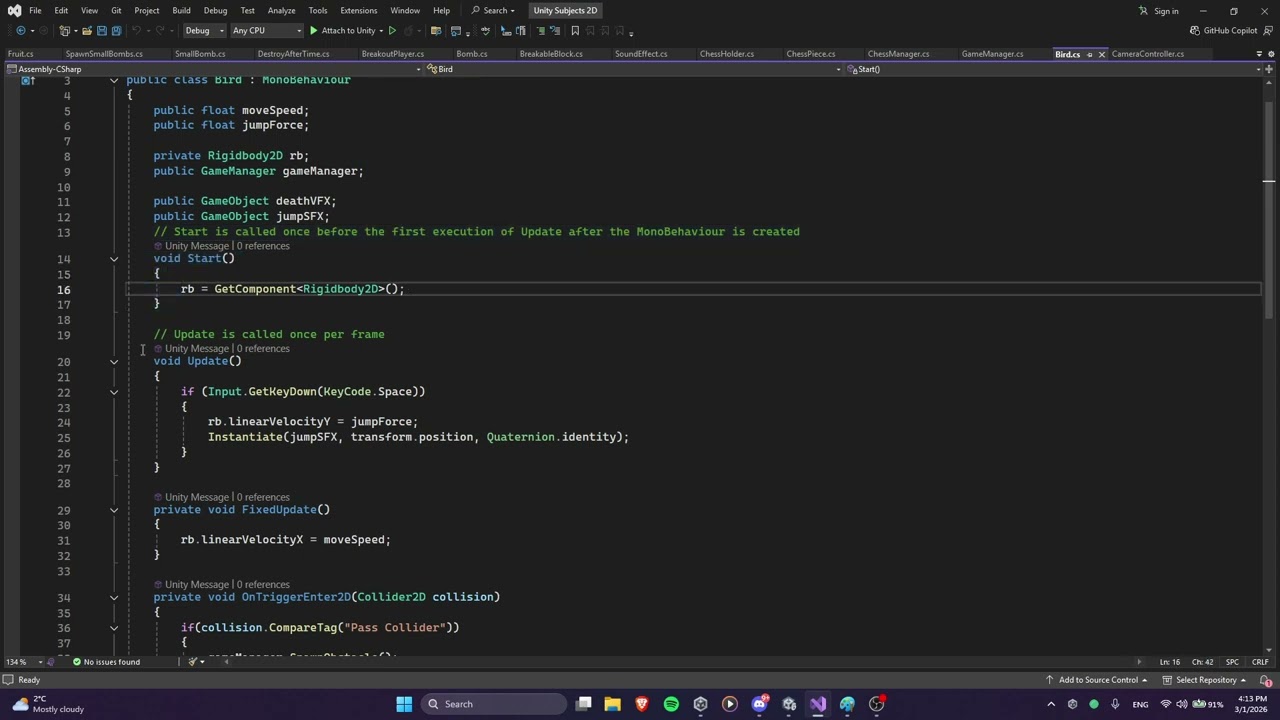Collapse the Start() method region
This screenshot has height=720, width=1280.
[x=114, y=259]
